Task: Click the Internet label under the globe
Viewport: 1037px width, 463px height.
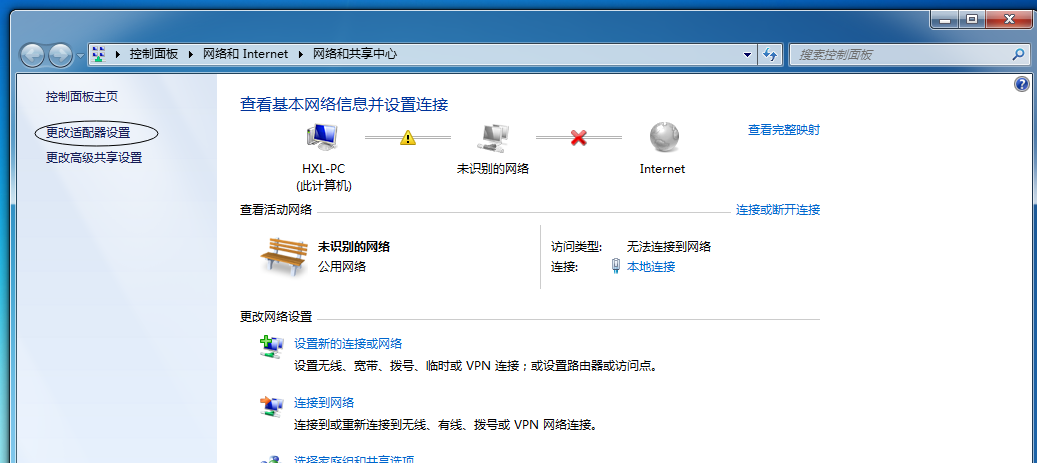Action: pyautogui.click(x=662, y=169)
